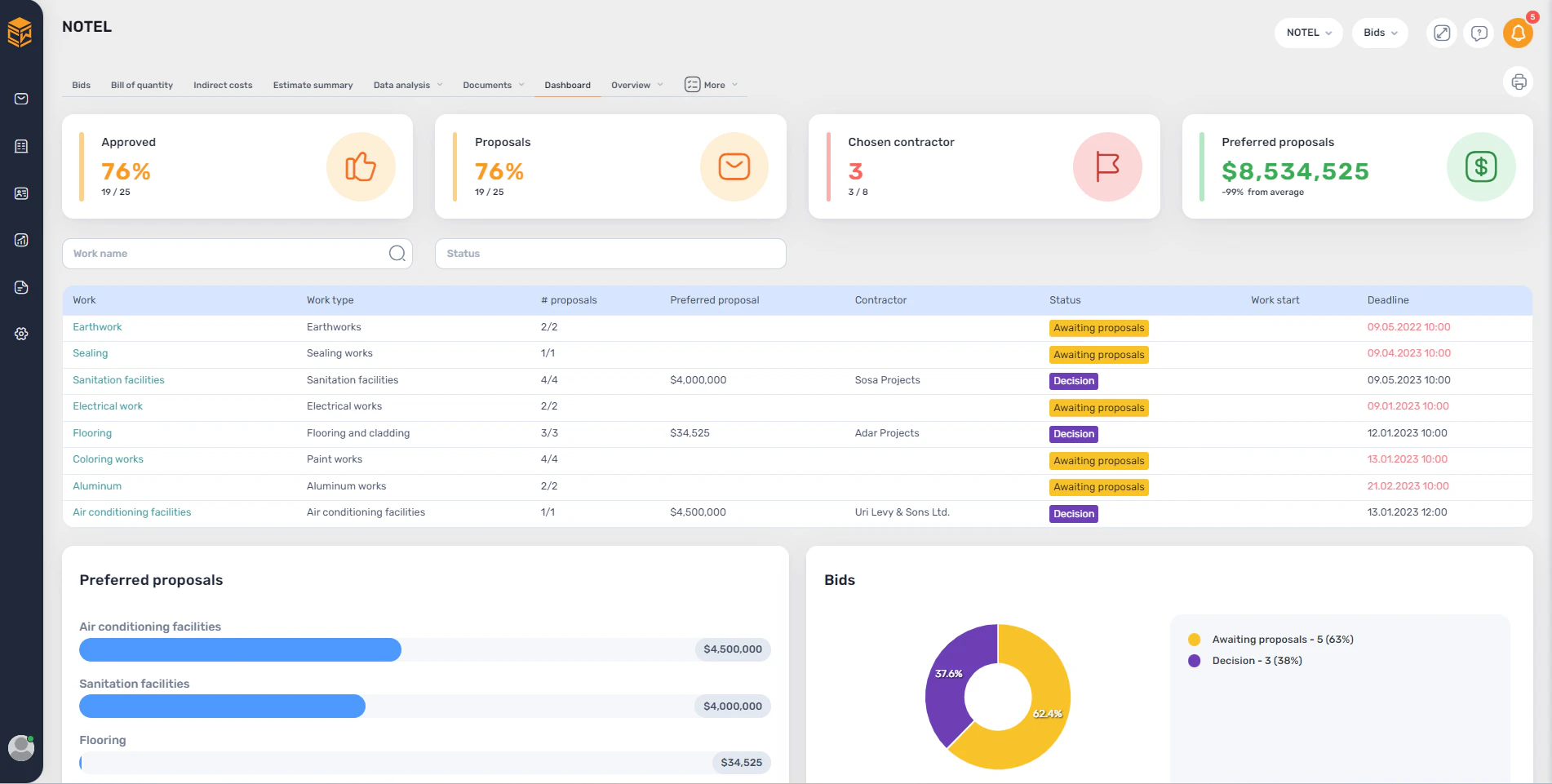
Task: Select the bill of quantity sidebar icon
Action: [x=21, y=146]
